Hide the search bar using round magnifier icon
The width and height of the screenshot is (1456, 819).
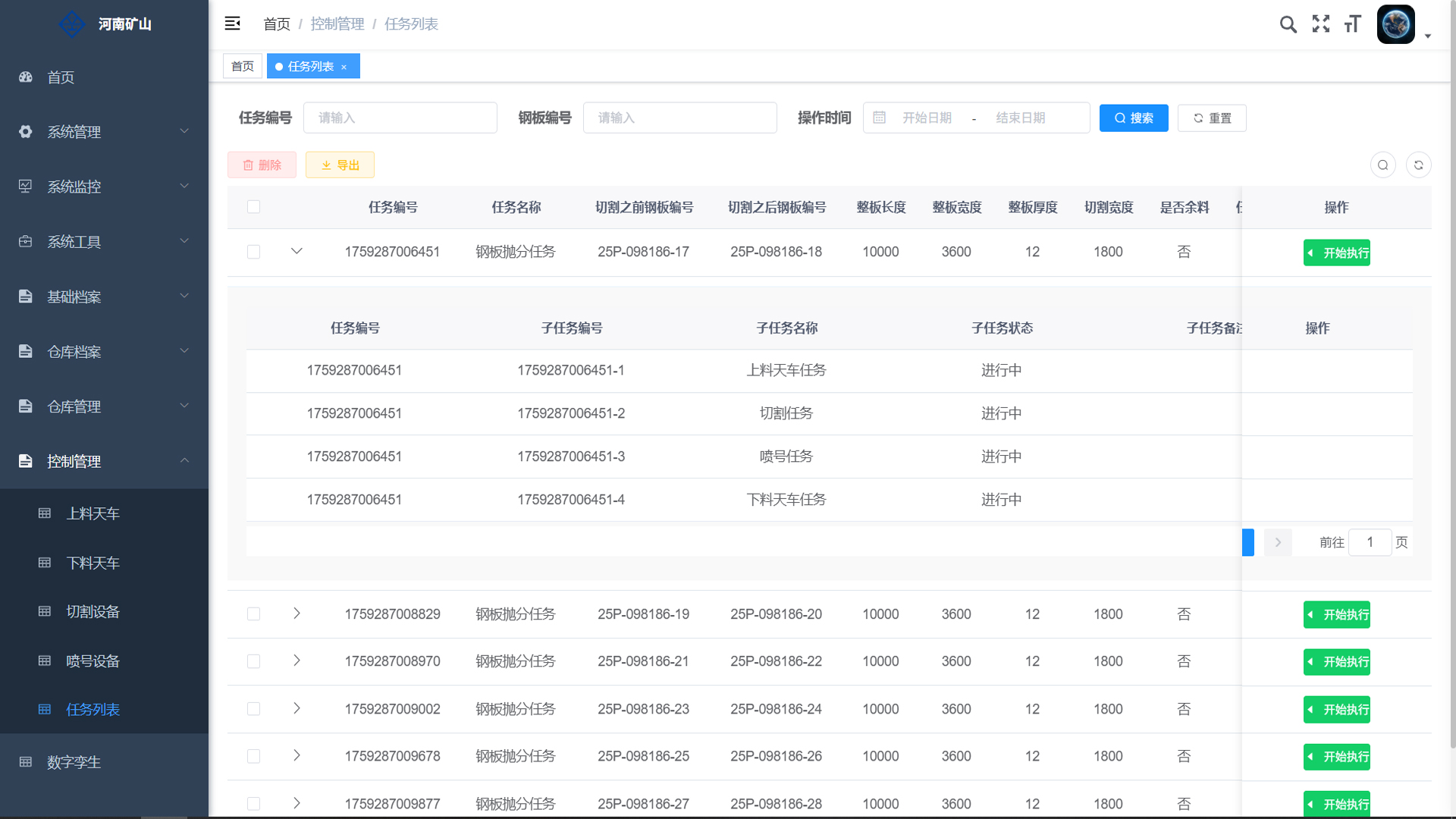1382,165
